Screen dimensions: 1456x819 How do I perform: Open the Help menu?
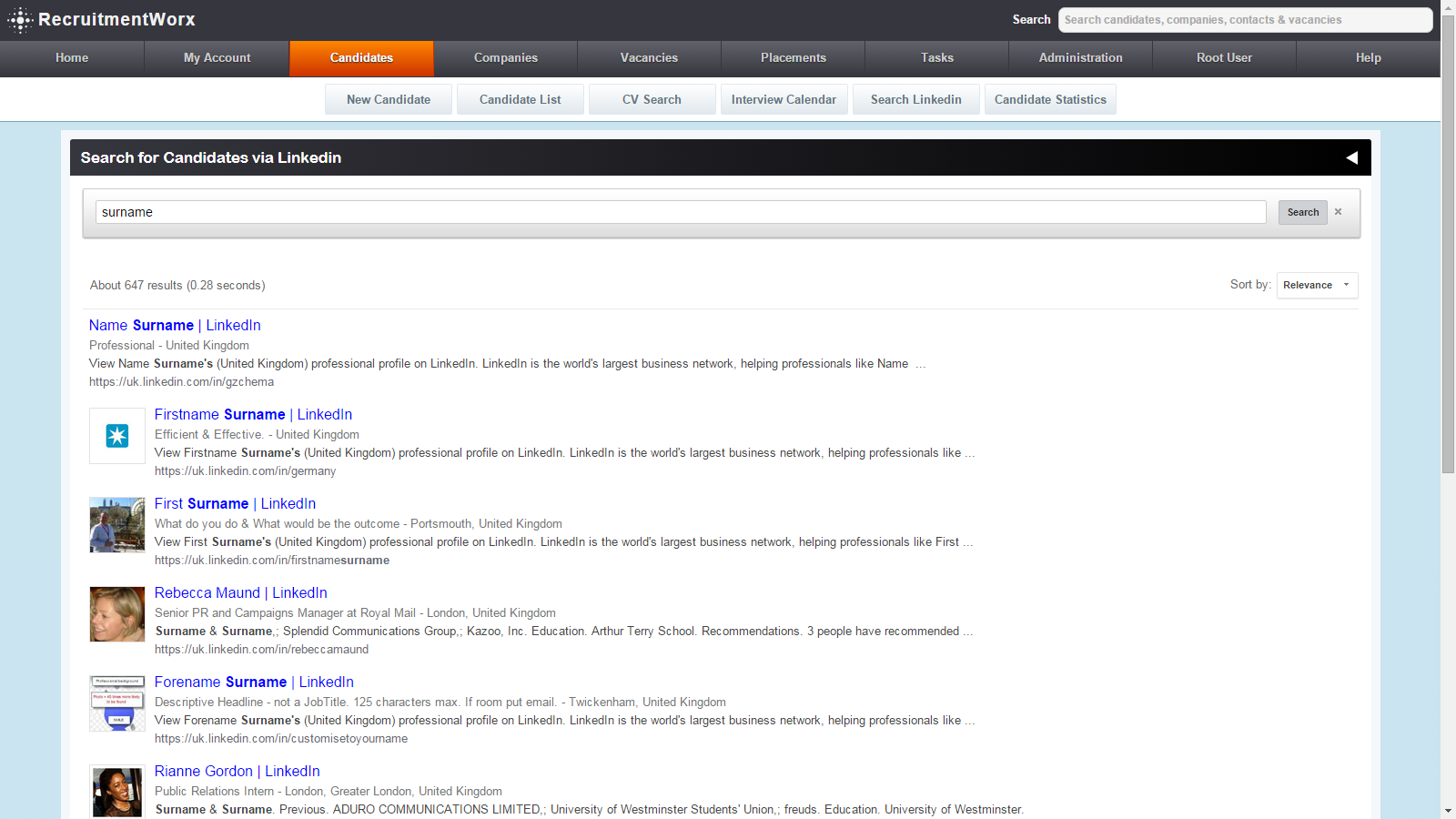[1368, 58]
